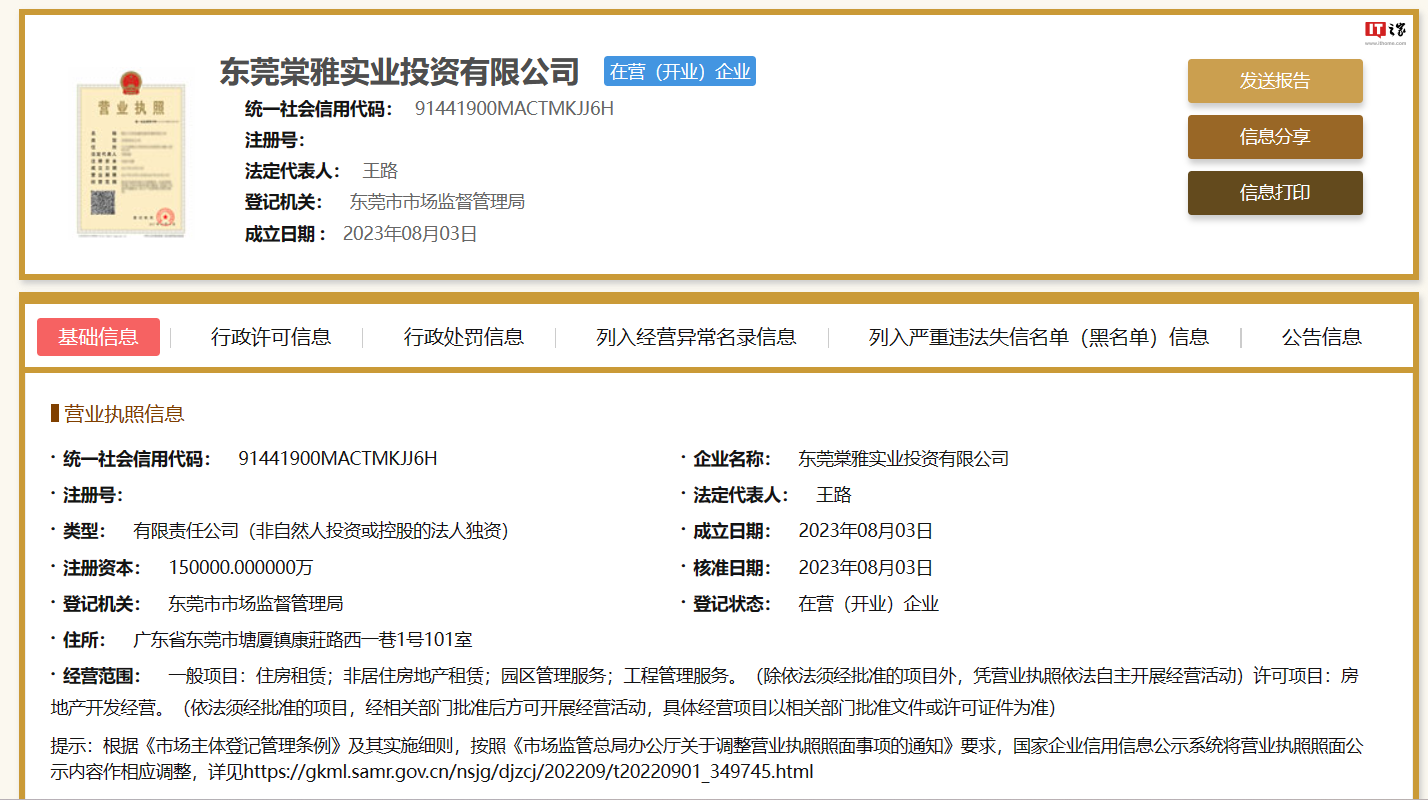Click the 信息打印 button
The image size is (1428, 800).
(1275, 193)
